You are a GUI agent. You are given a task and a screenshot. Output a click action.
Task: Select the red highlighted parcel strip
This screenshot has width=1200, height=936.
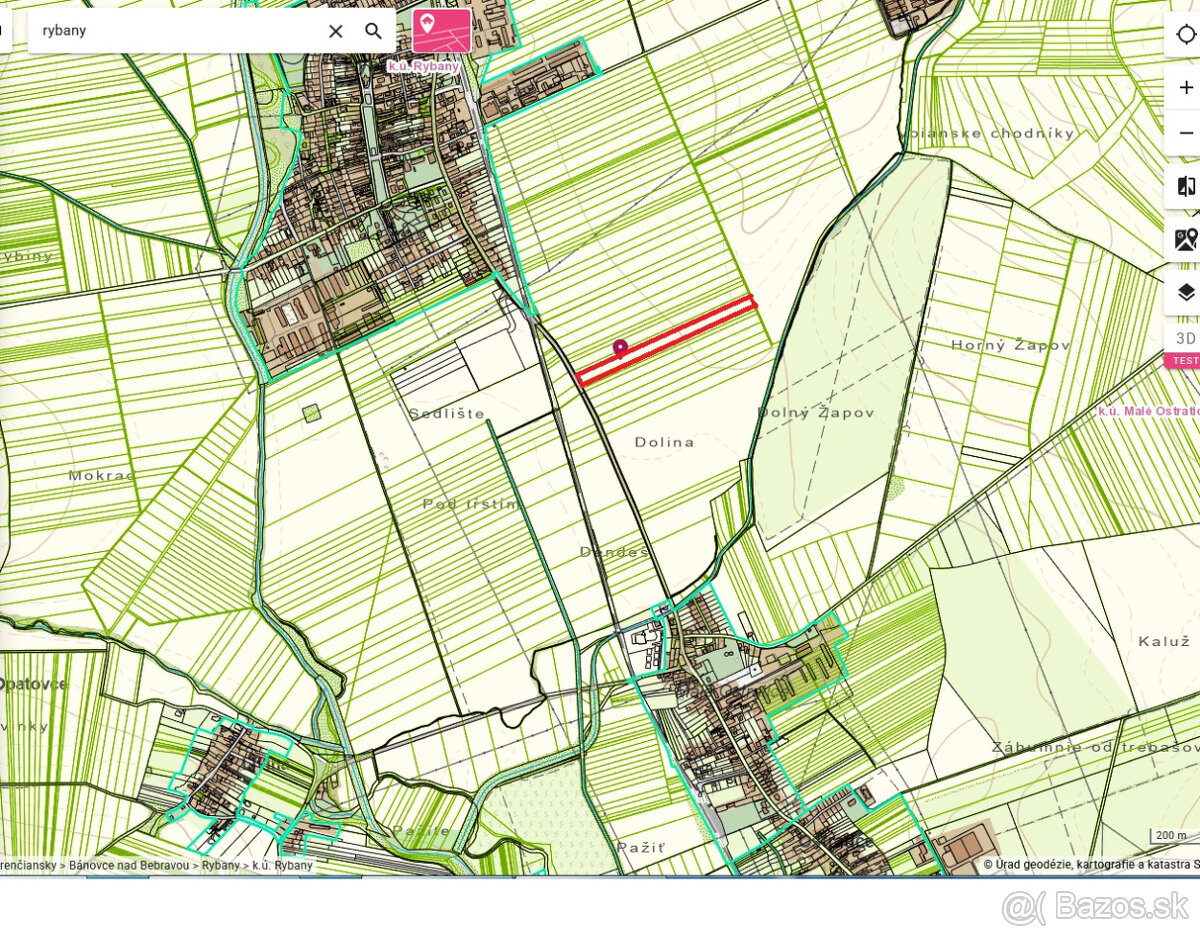pos(700,328)
